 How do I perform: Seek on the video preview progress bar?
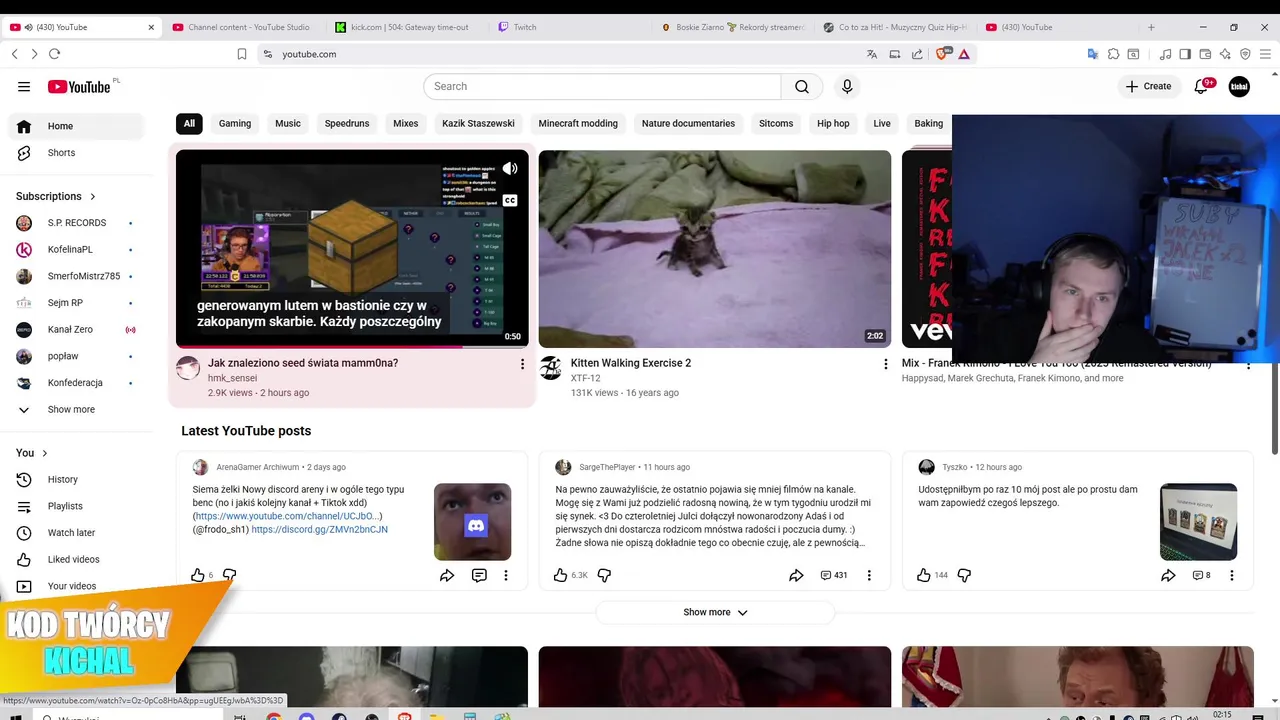pyautogui.click(x=352, y=347)
